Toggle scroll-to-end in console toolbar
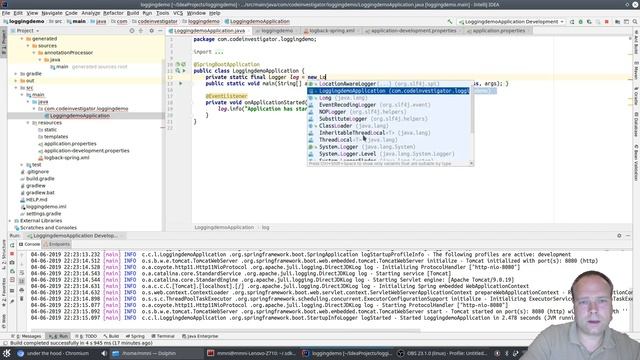Screen dimensions: 640x360 (22, 281)
